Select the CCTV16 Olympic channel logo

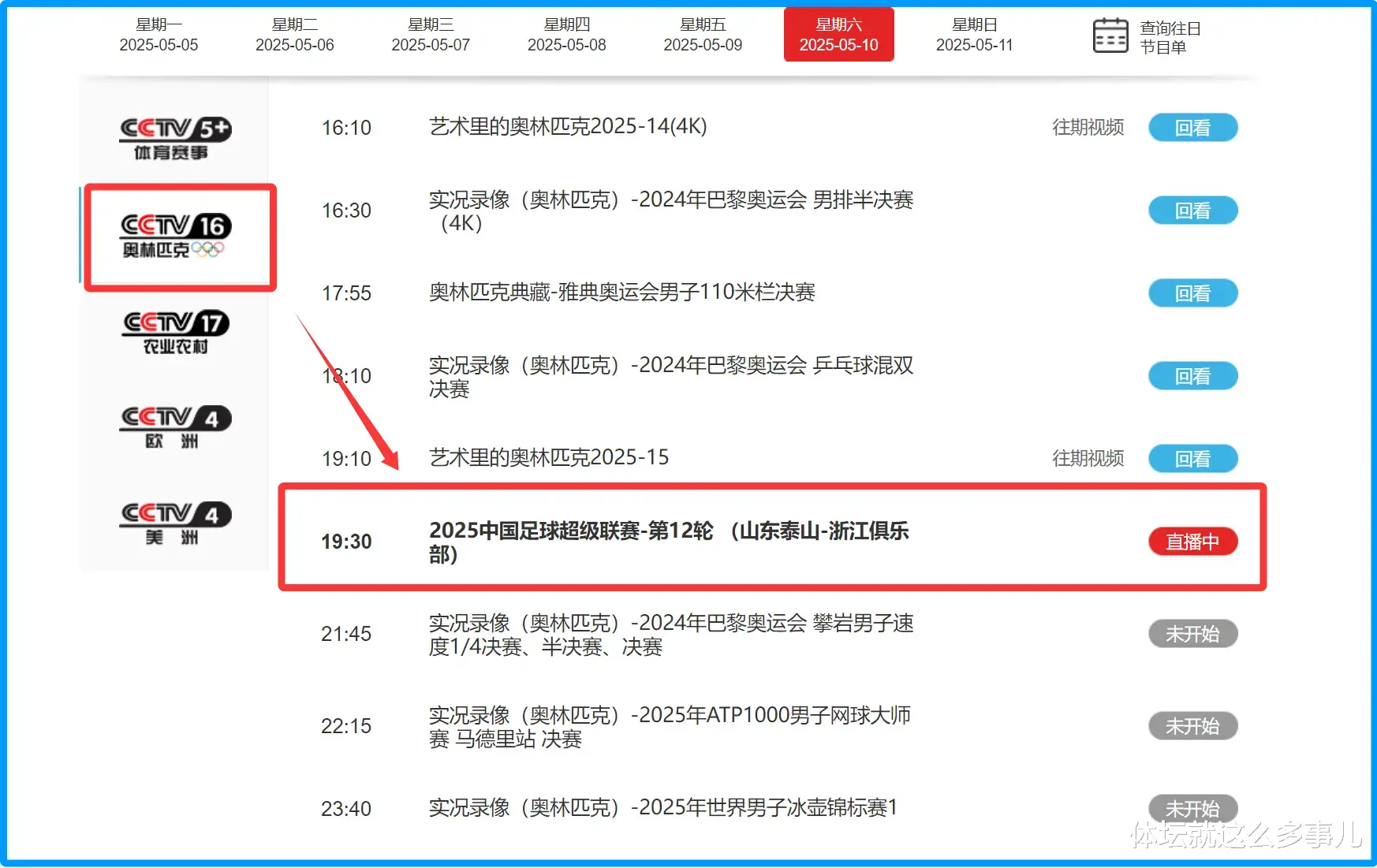175,236
